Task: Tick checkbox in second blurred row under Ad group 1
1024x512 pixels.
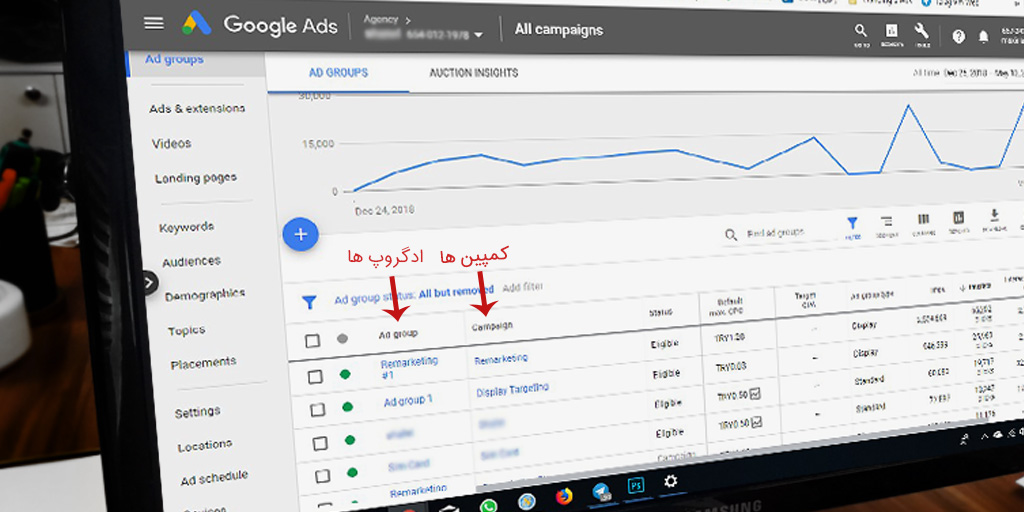Action: (x=323, y=477)
